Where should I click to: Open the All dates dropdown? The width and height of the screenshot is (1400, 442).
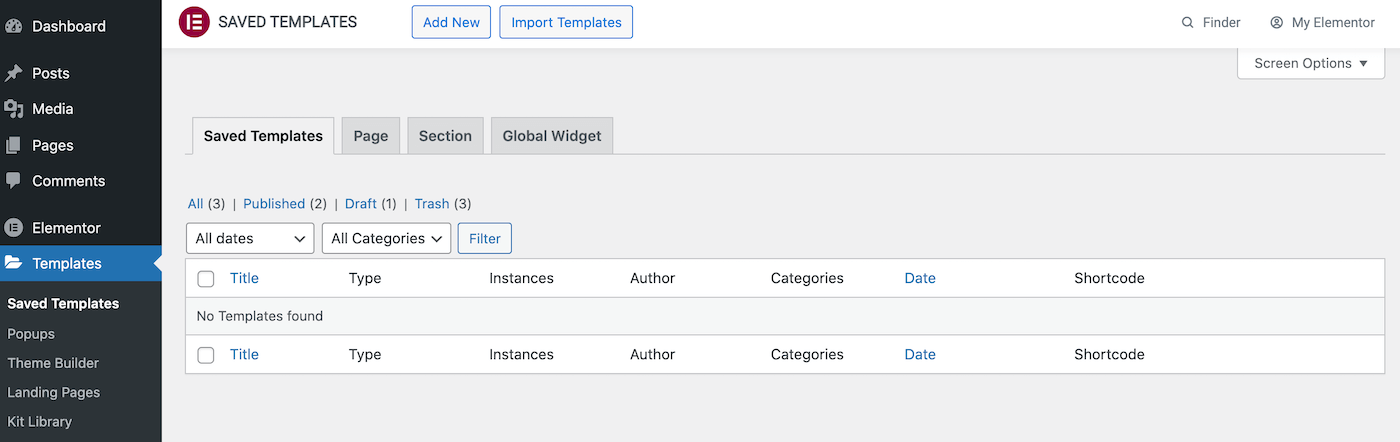250,238
